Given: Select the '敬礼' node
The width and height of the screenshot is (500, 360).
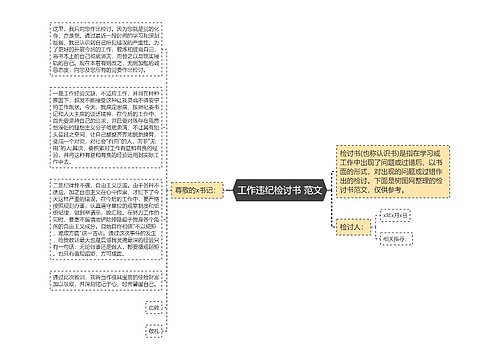Looking at the screenshot, I should (x=154, y=331).
